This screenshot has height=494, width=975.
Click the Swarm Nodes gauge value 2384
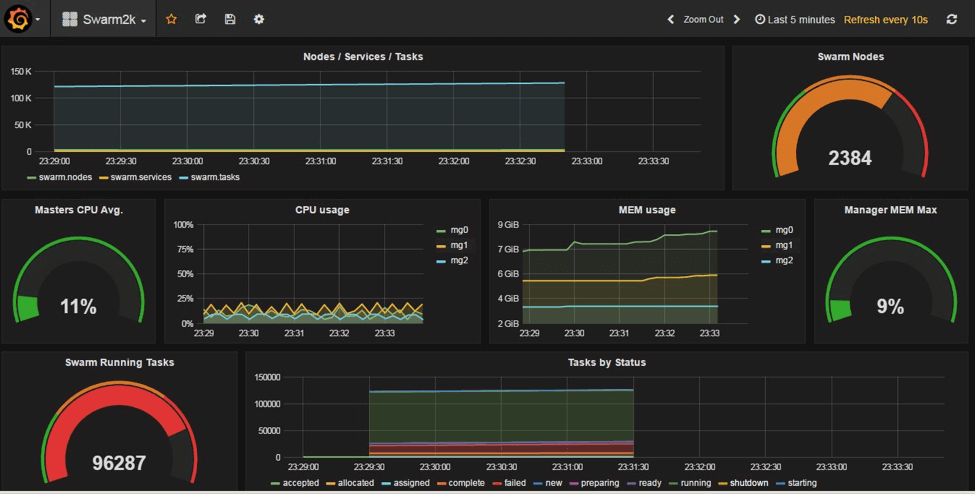click(x=850, y=158)
